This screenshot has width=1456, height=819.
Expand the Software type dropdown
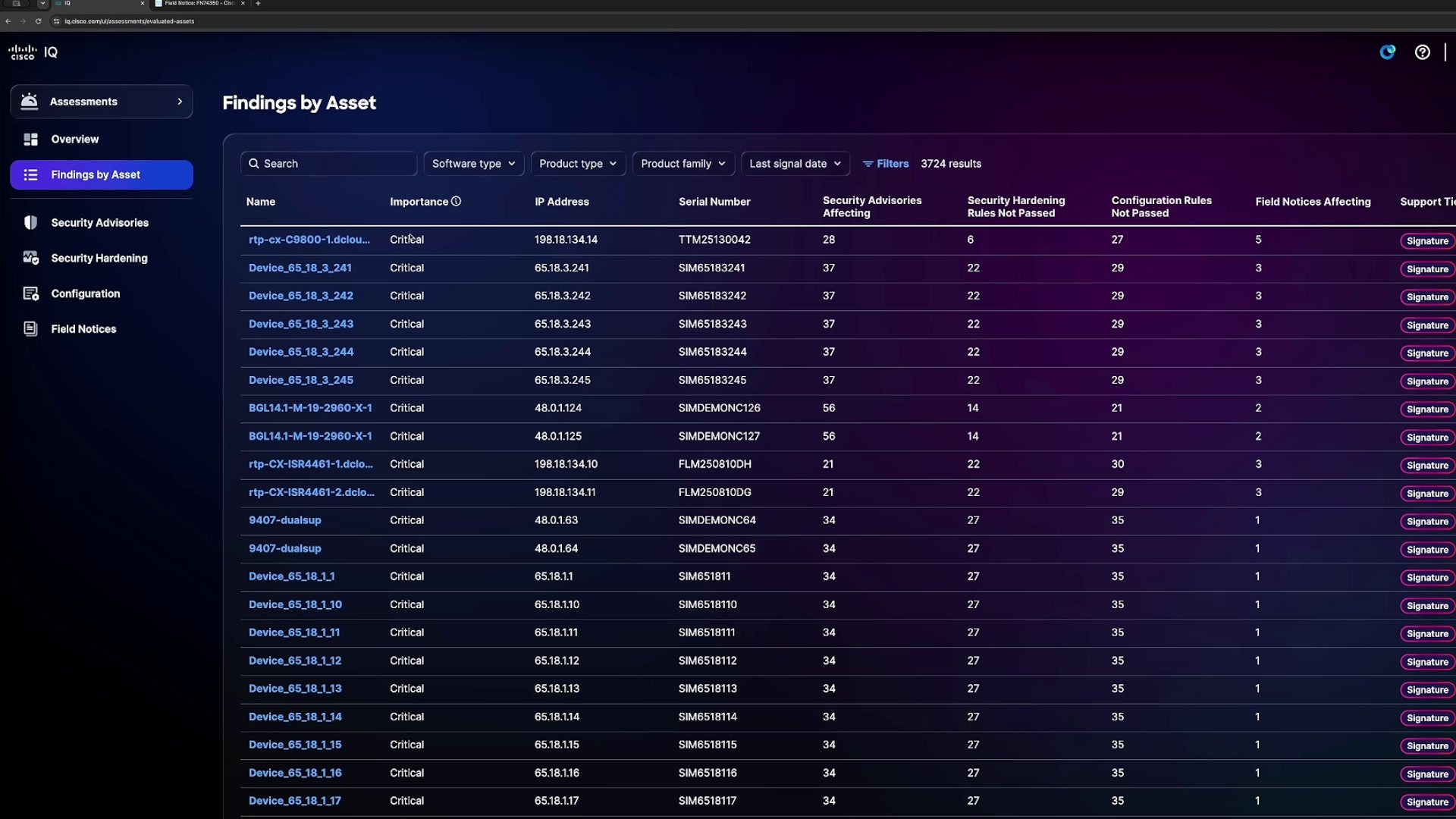pyautogui.click(x=473, y=164)
